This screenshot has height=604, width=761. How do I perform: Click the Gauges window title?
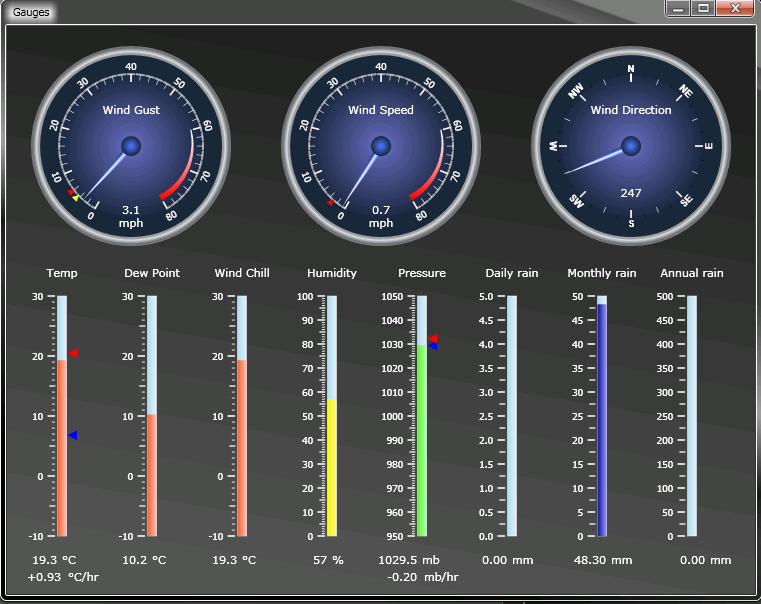pos(30,12)
